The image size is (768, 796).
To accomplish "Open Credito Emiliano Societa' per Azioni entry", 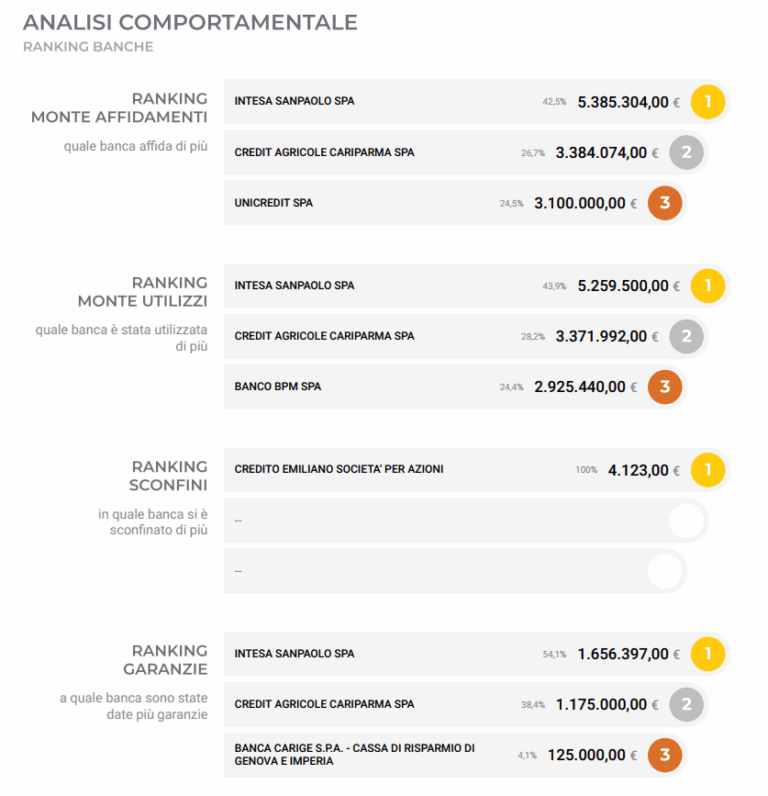I will click(x=338, y=470).
